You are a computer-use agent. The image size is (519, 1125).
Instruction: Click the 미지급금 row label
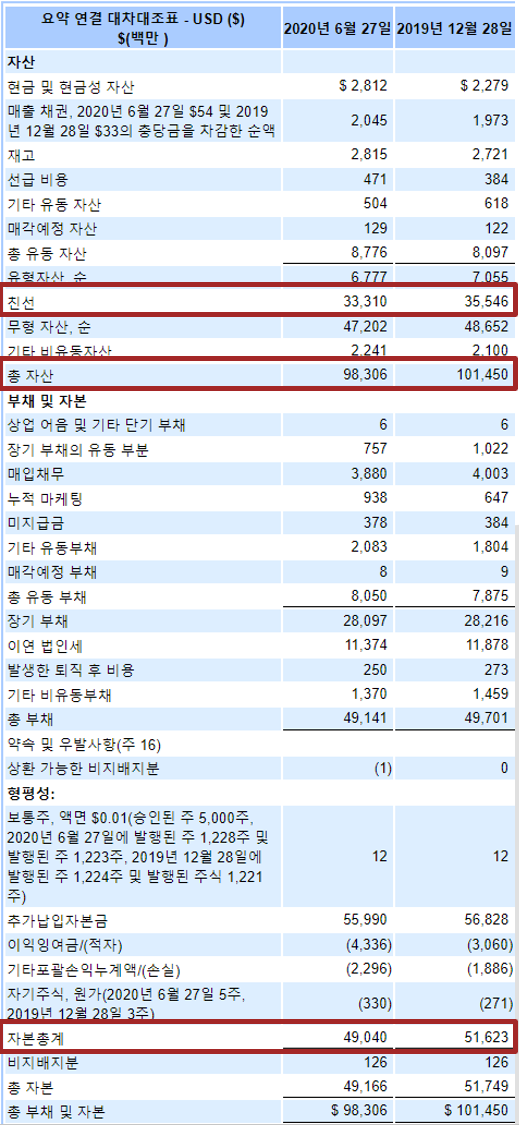[x=33, y=524]
